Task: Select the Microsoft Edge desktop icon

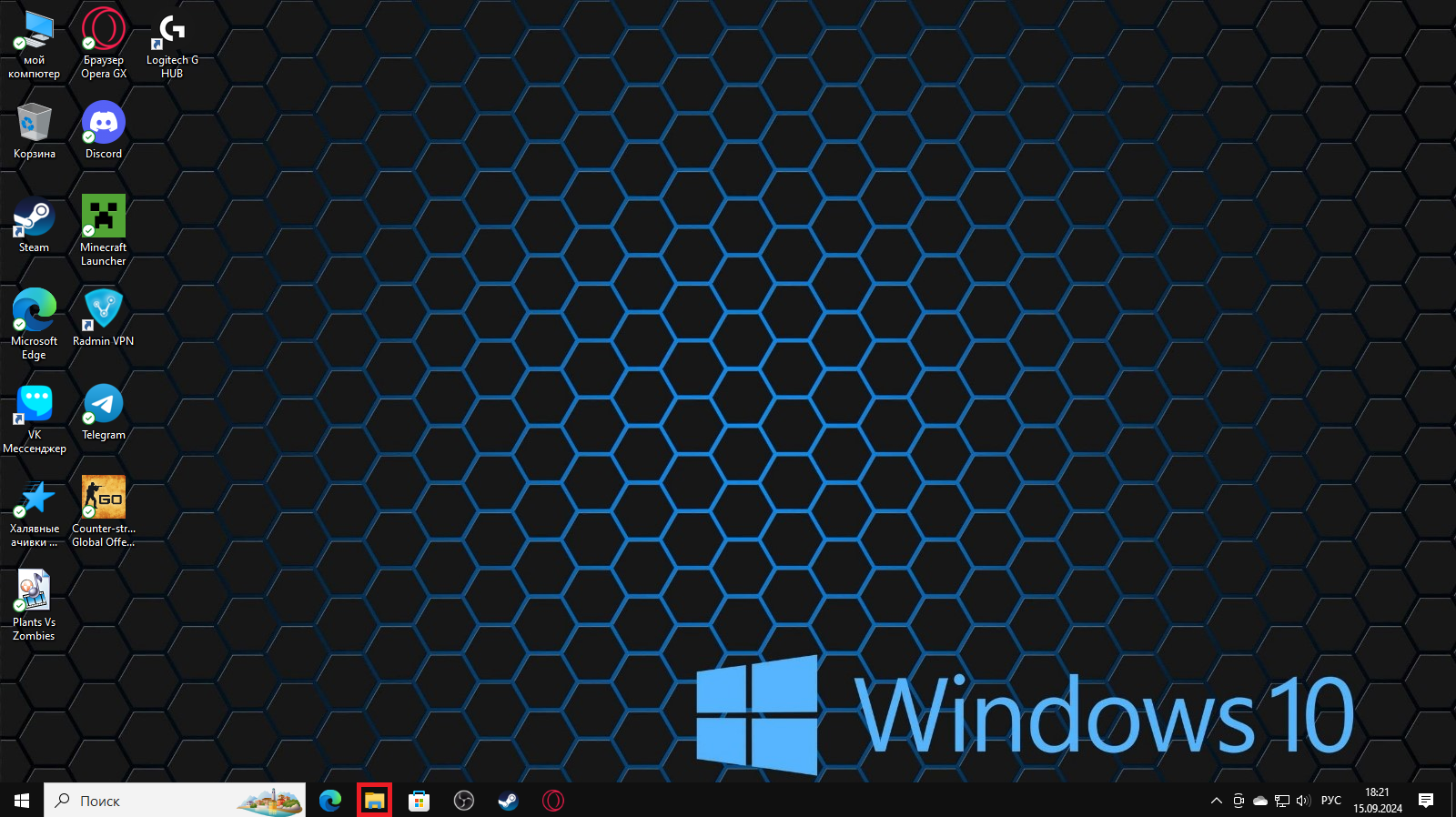Action: click(x=35, y=325)
